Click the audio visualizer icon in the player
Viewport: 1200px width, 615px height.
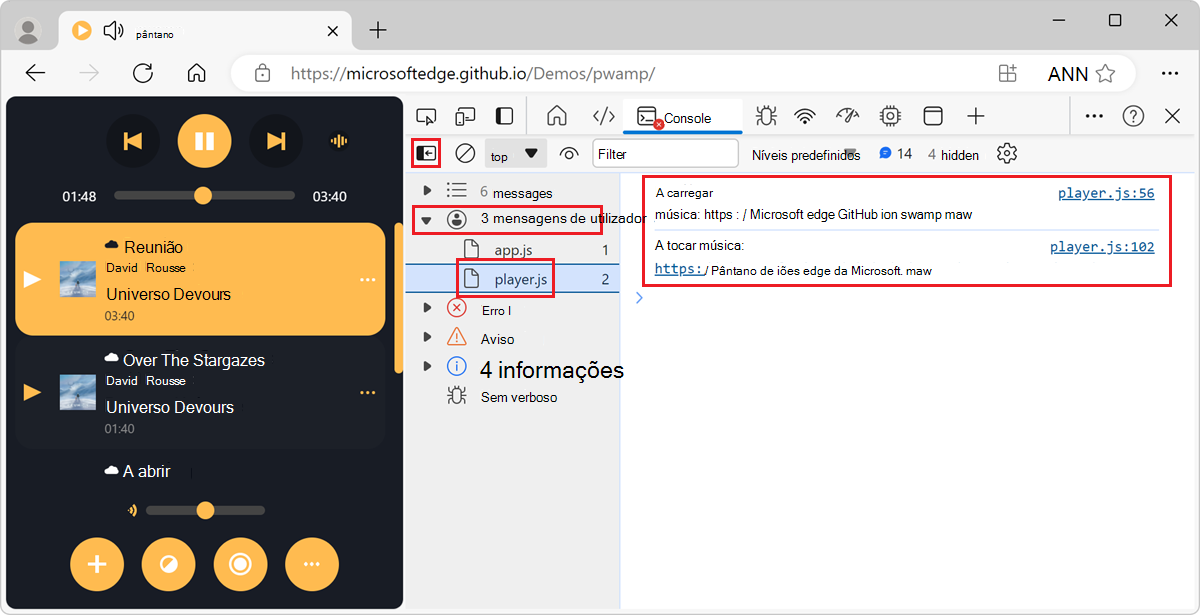(x=338, y=141)
